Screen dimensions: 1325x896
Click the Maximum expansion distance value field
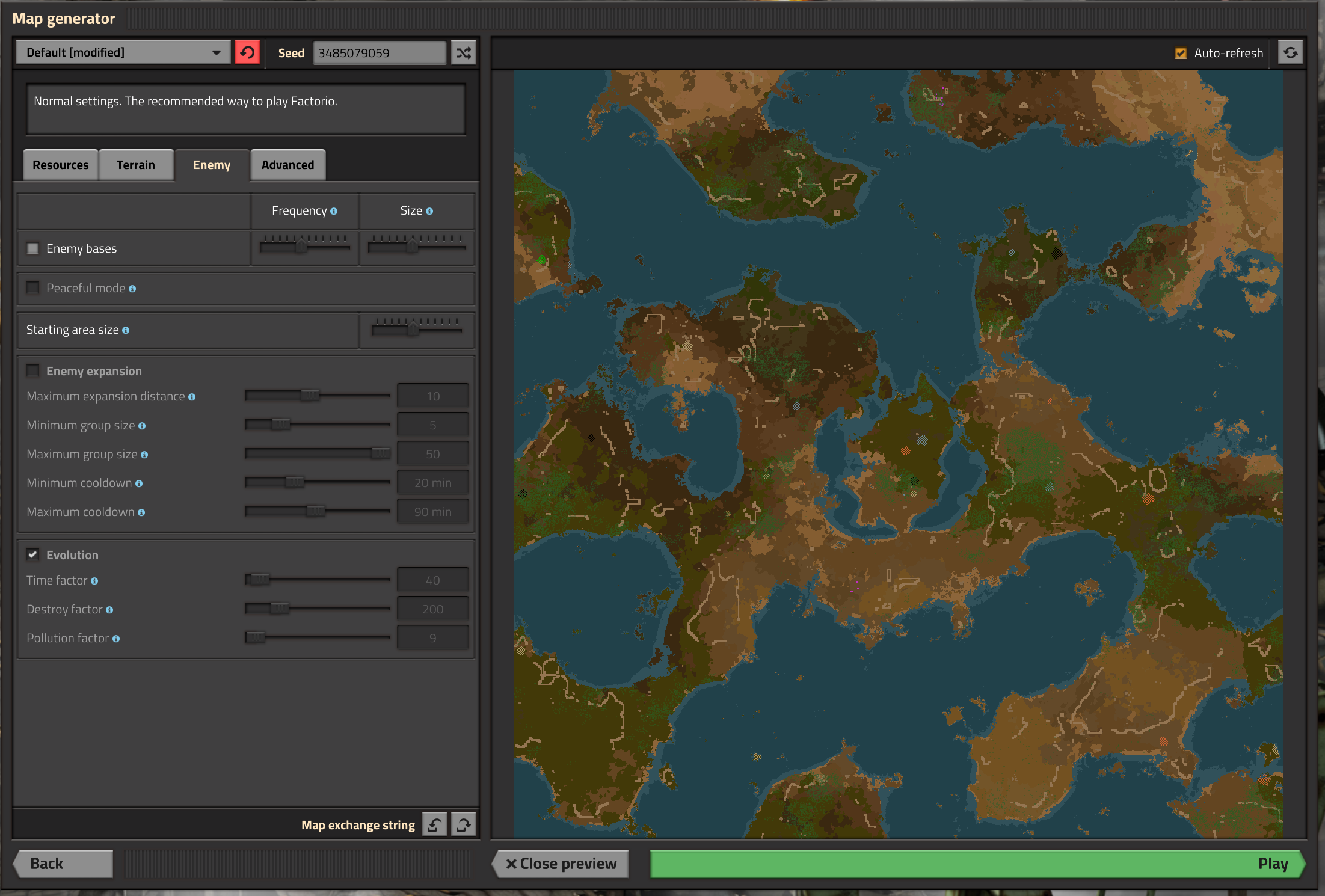(433, 396)
